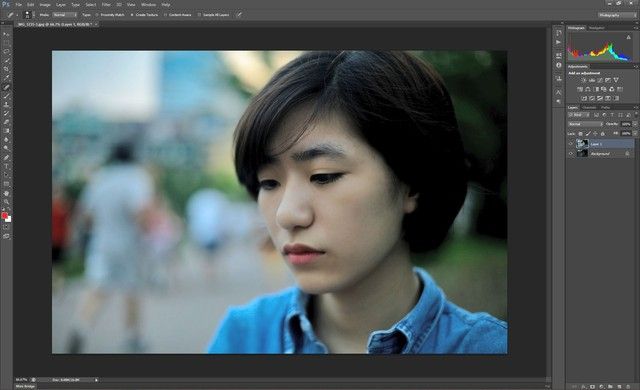This screenshot has width=640, height=390.
Task: Select the Hand tool
Action: [x=6, y=193]
